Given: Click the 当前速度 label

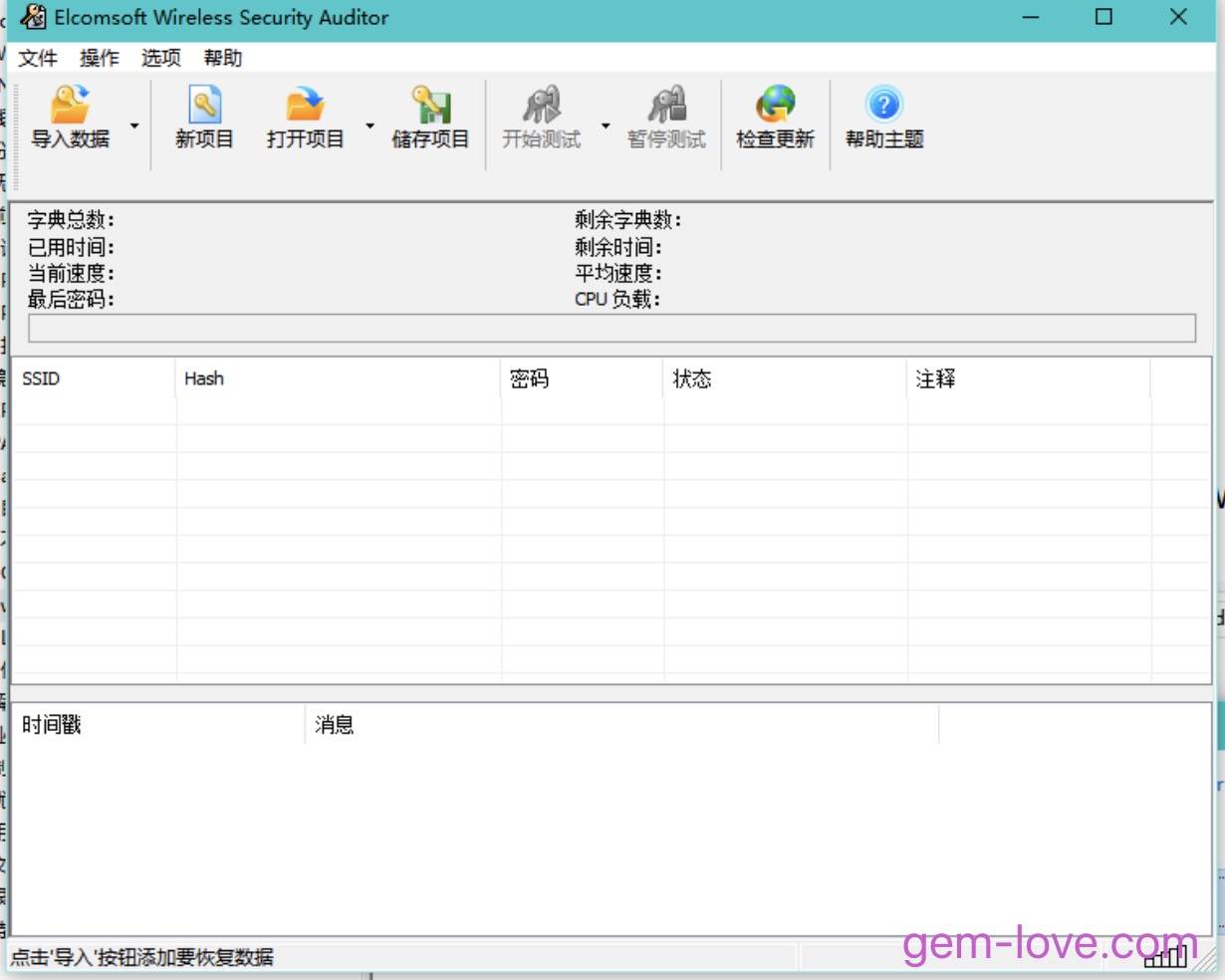Looking at the screenshot, I should click(71, 273).
